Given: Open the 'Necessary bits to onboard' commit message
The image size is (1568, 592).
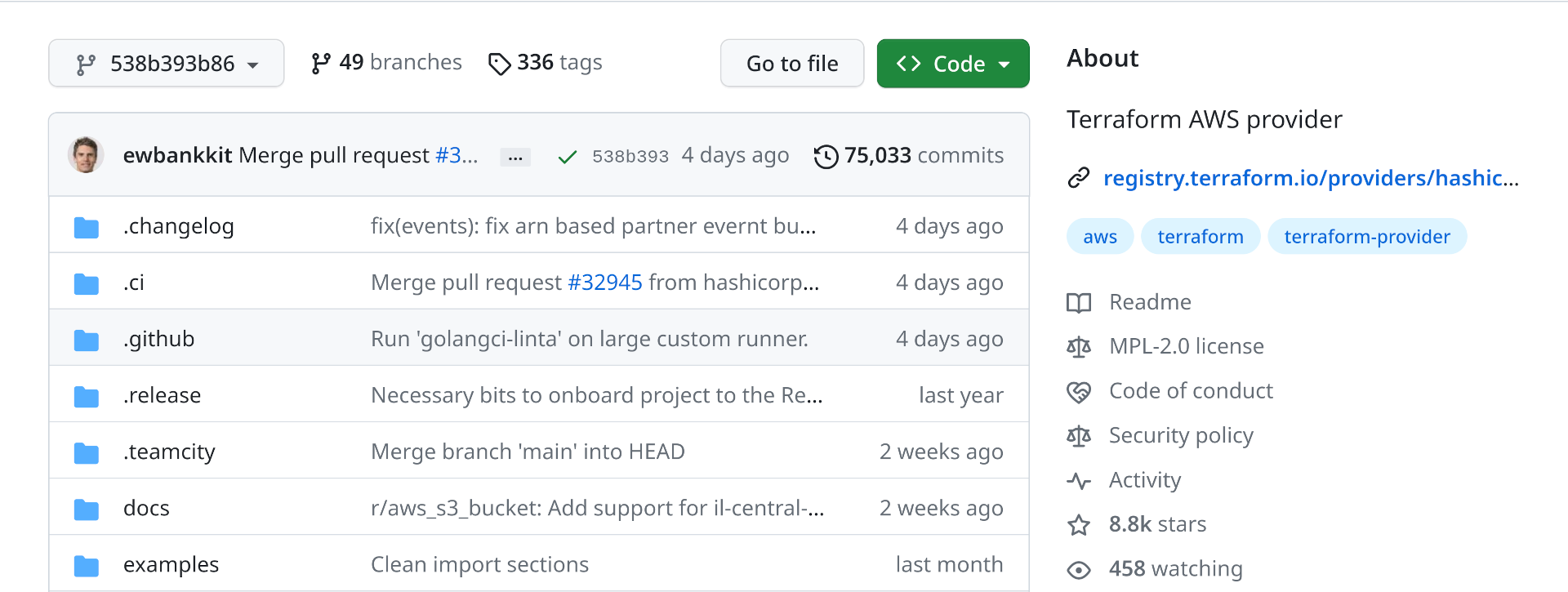Looking at the screenshot, I should [597, 395].
